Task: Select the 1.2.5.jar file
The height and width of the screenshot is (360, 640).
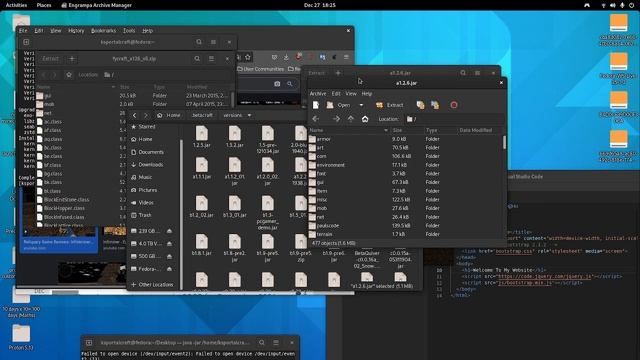Action: [x=202, y=137]
